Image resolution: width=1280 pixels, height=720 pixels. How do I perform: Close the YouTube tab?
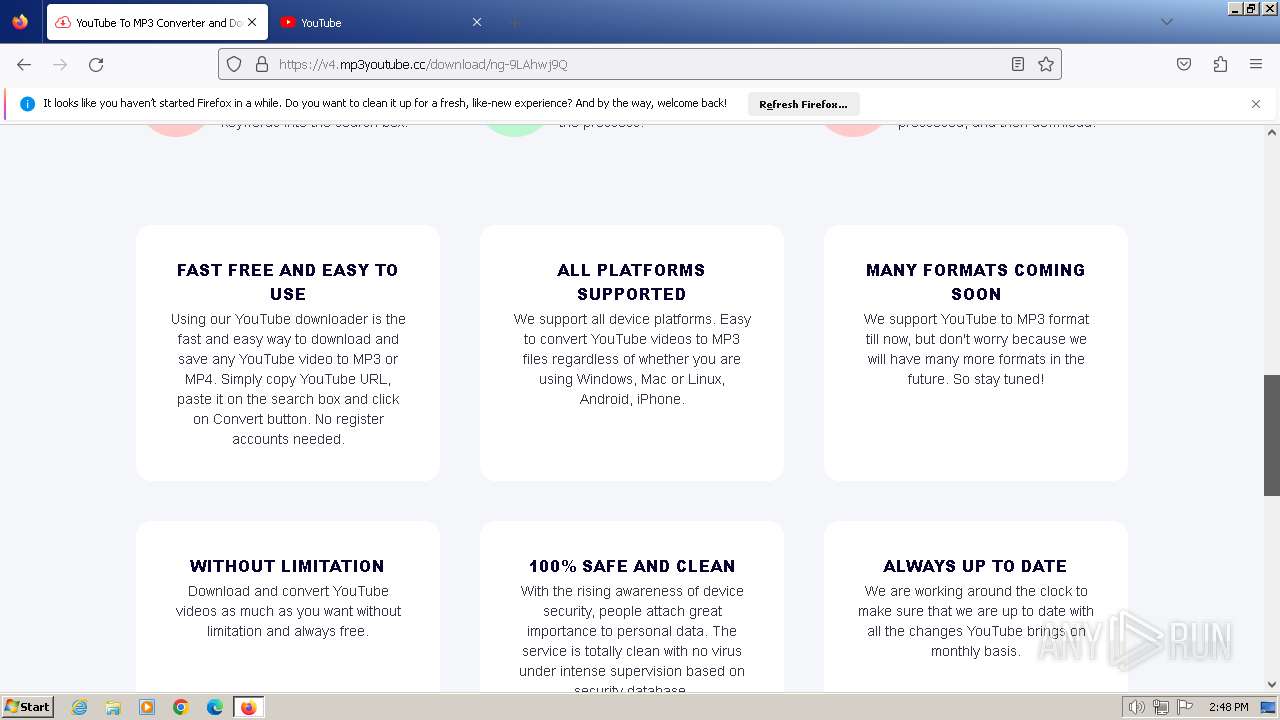(x=477, y=22)
